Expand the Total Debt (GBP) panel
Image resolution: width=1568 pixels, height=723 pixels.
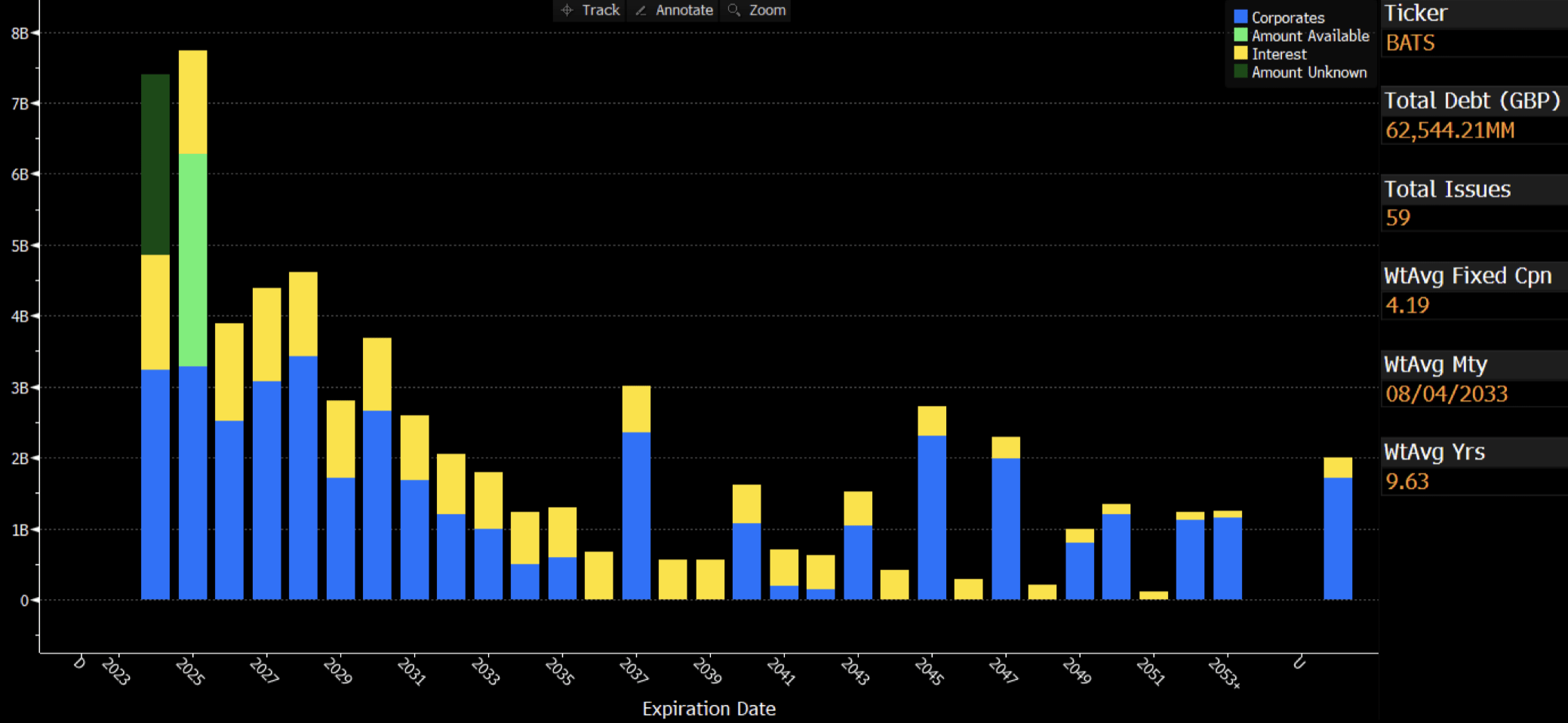click(x=1473, y=100)
